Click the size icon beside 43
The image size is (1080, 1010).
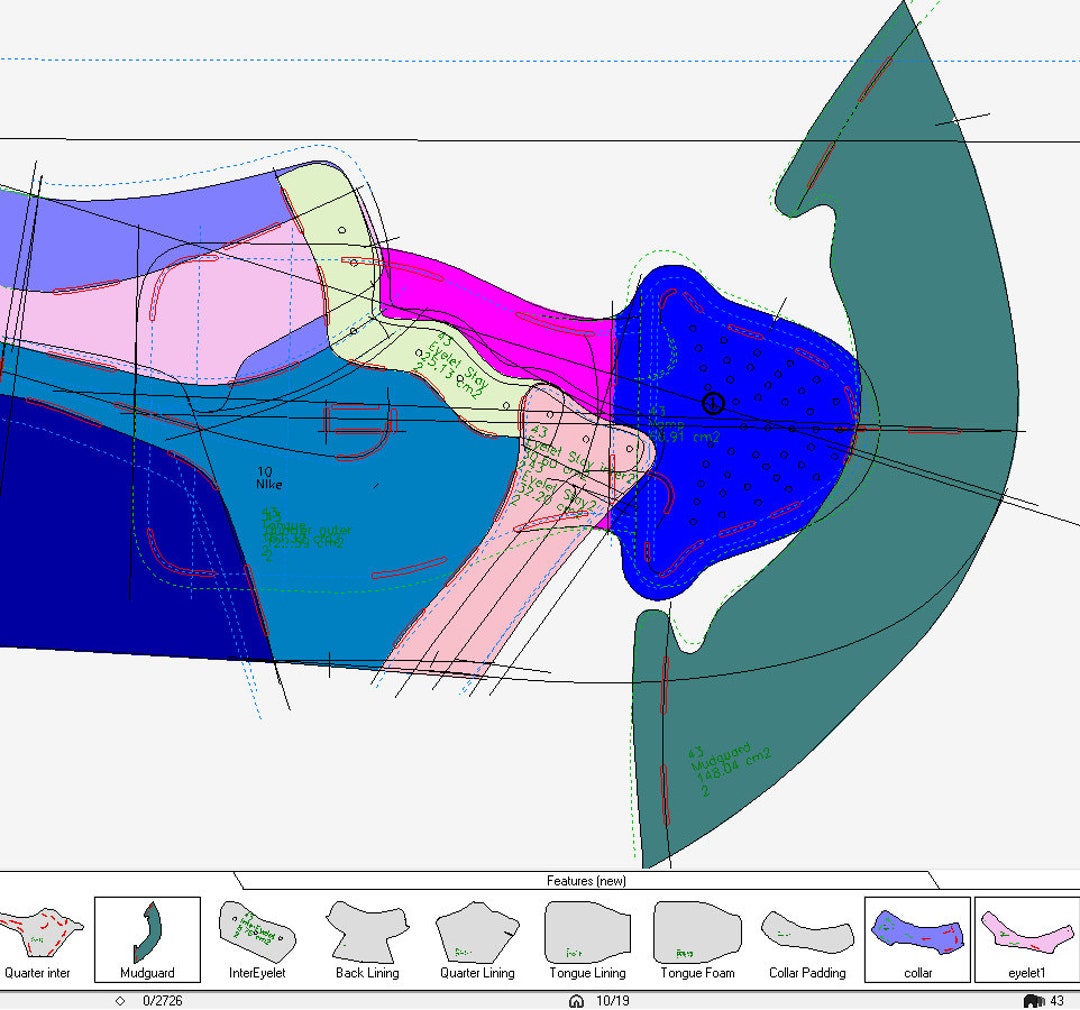click(1033, 1001)
